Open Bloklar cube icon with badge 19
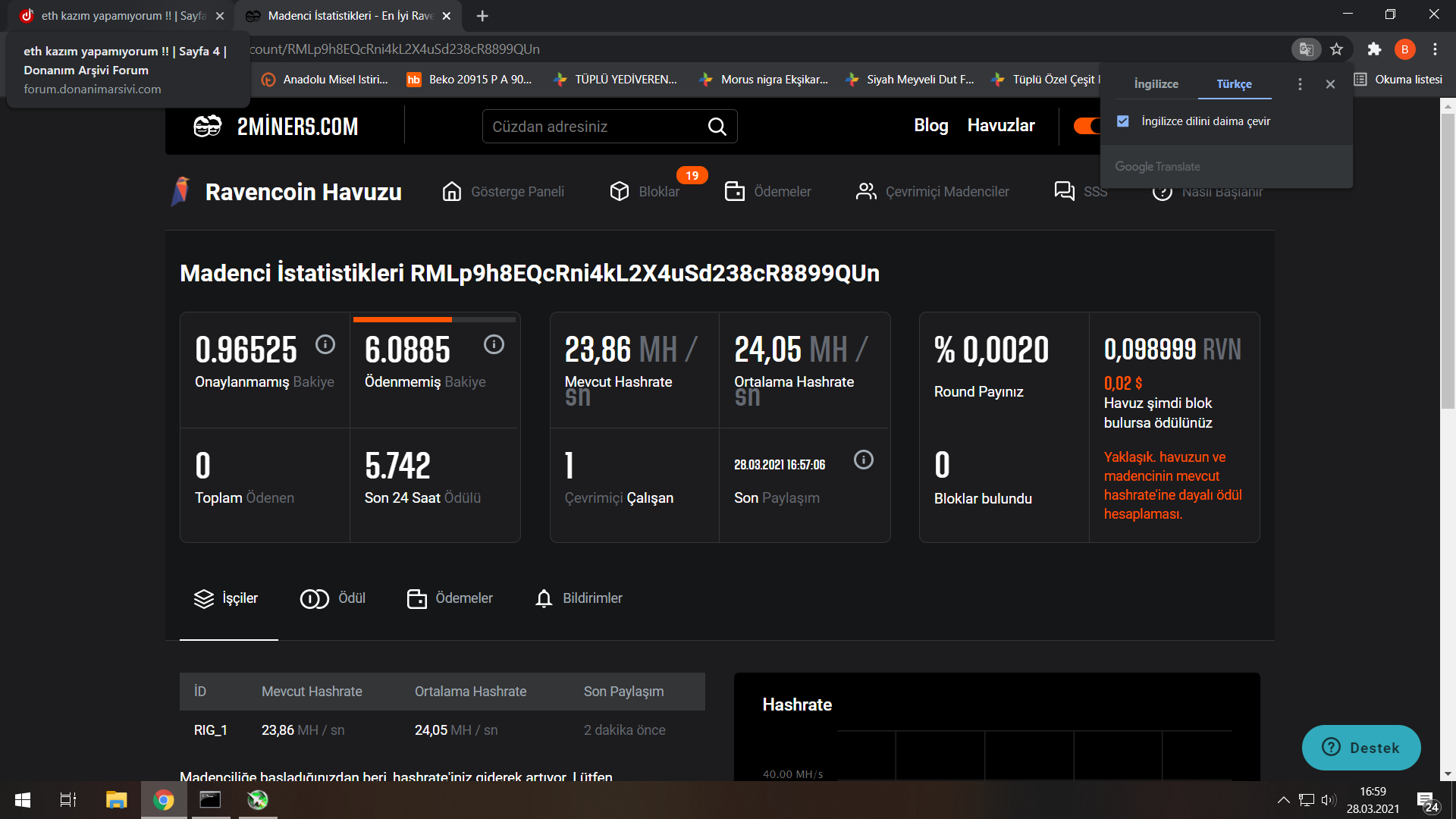The height and width of the screenshot is (819, 1456). click(620, 191)
